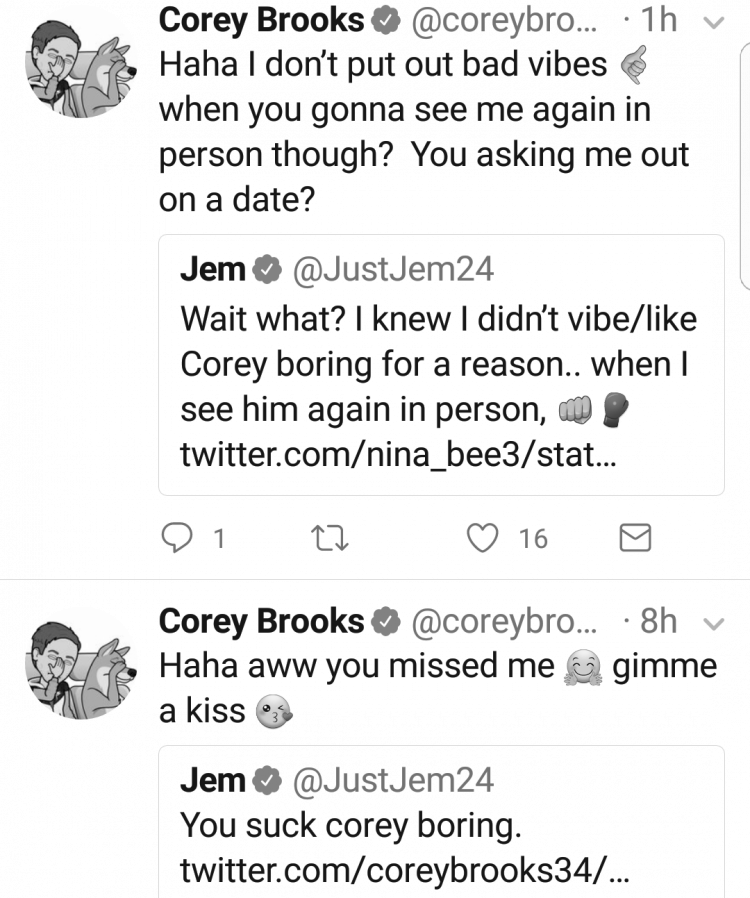Open @JustJem24 handle in second quoted tweet
This screenshot has width=750, height=898.
click(x=393, y=781)
